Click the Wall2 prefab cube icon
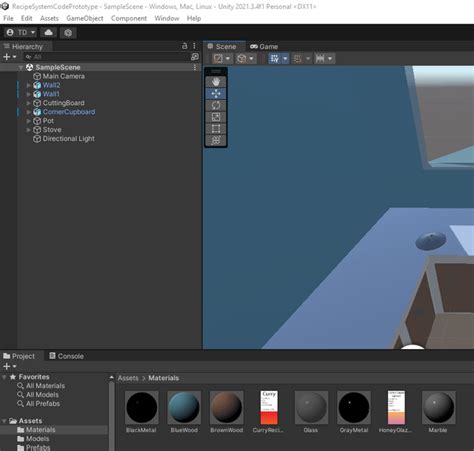This screenshot has height=451, width=474. pyautogui.click(x=37, y=85)
